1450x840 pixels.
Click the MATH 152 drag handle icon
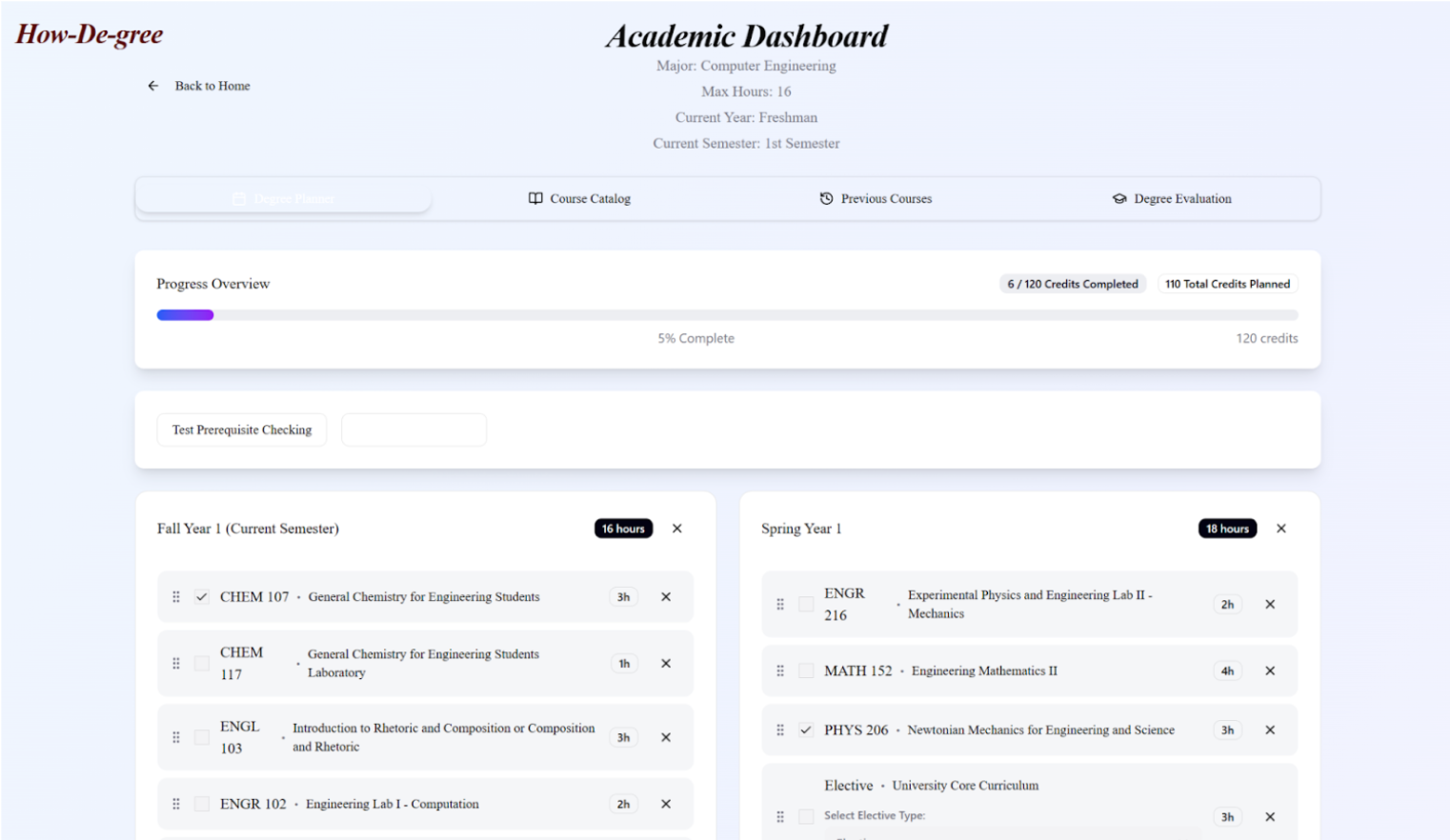click(780, 670)
